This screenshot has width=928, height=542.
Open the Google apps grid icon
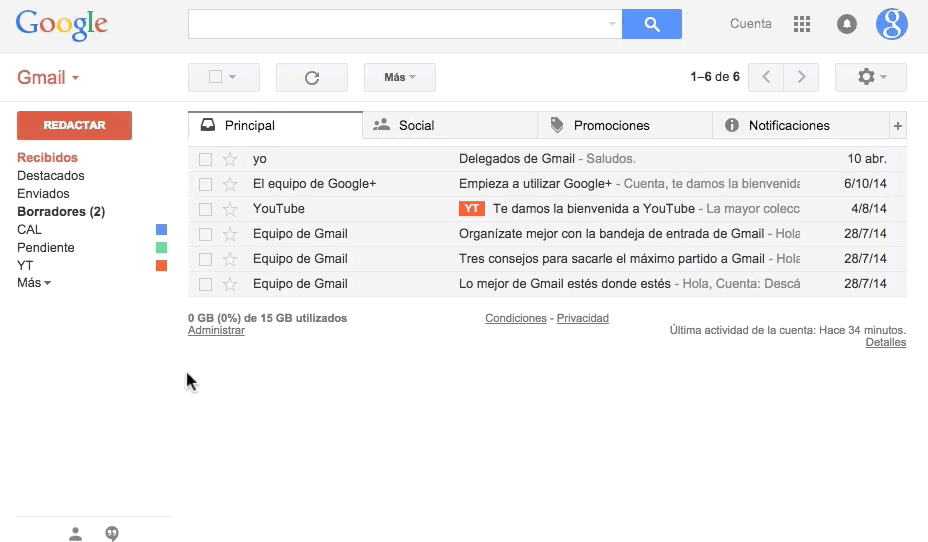pos(801,24)
